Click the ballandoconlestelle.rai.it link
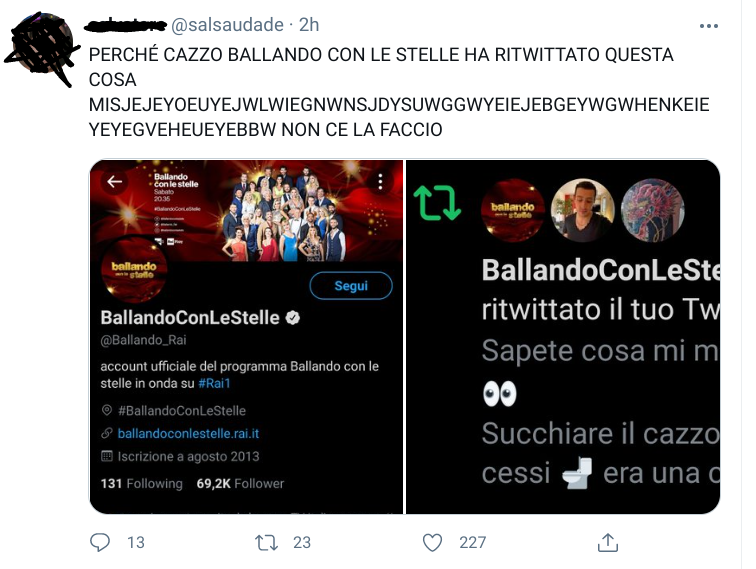The width and height of the screenshot is (756, 569). 188,434
